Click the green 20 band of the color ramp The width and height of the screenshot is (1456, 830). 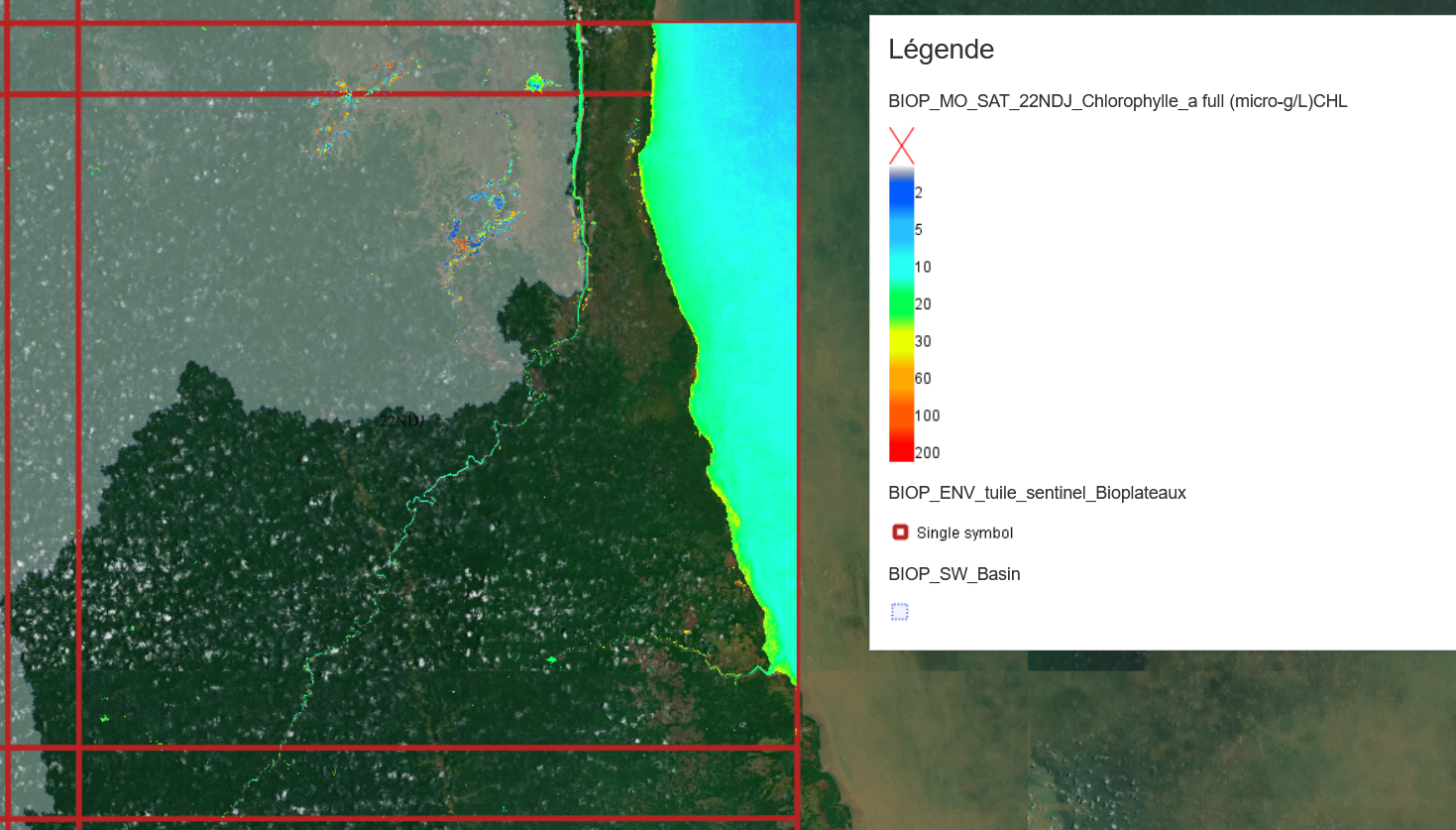coord(901,304)
